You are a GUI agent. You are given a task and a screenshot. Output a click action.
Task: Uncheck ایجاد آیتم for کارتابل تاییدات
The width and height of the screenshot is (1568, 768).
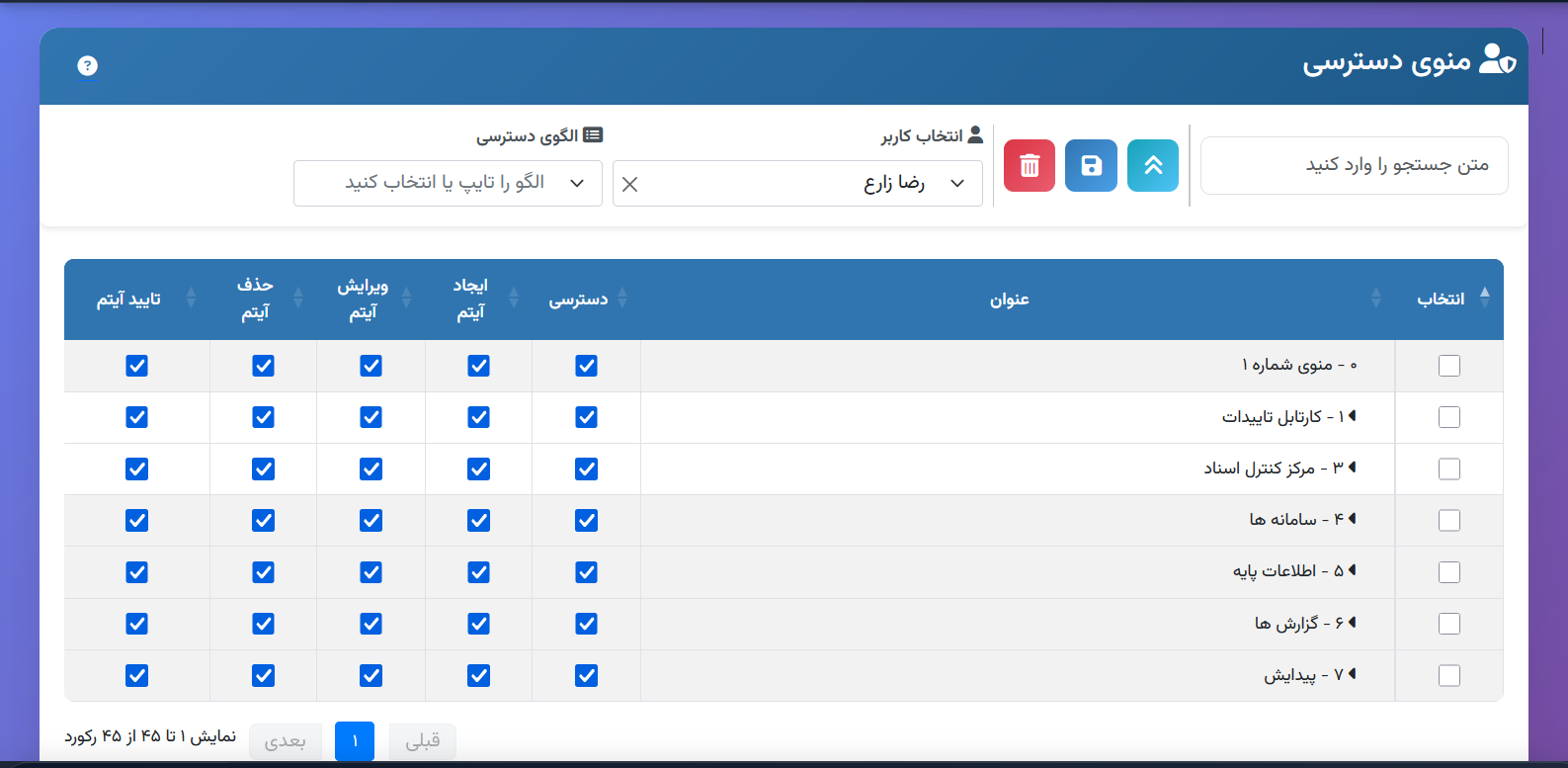click(x=478, y=417)
